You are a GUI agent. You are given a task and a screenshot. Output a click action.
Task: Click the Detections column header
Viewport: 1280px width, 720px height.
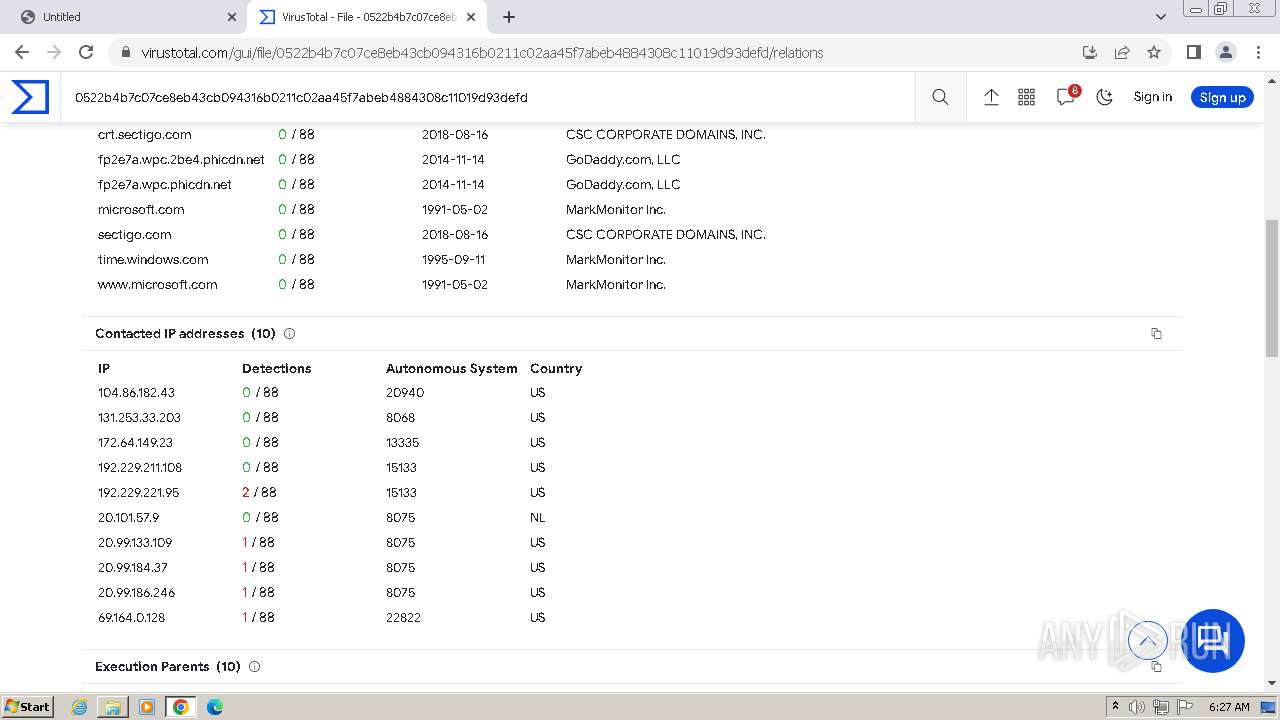pos(277,368)
